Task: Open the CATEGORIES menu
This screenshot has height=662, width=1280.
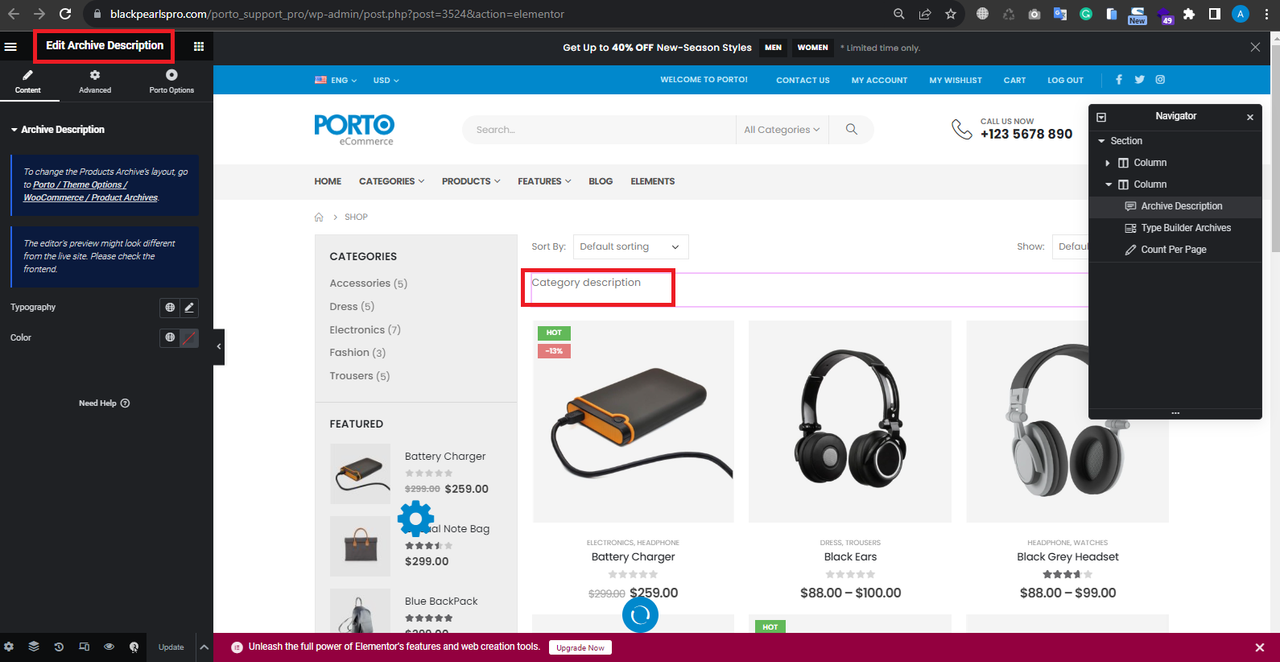Action: click(x=391, y=181)
